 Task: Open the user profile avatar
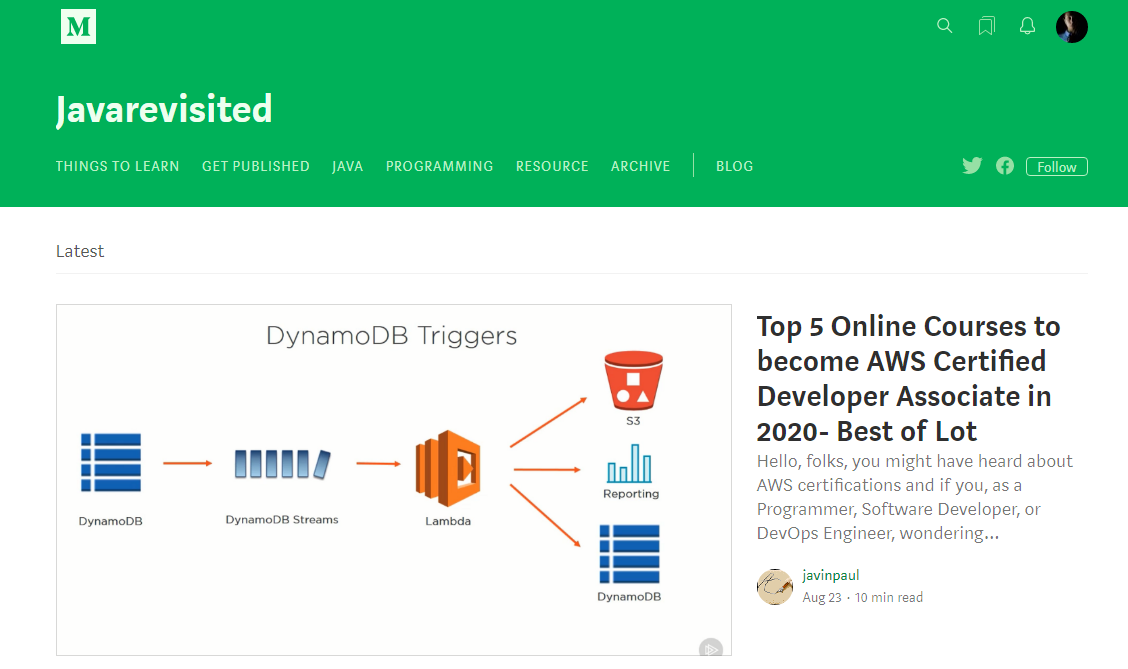coord(1071,27)
